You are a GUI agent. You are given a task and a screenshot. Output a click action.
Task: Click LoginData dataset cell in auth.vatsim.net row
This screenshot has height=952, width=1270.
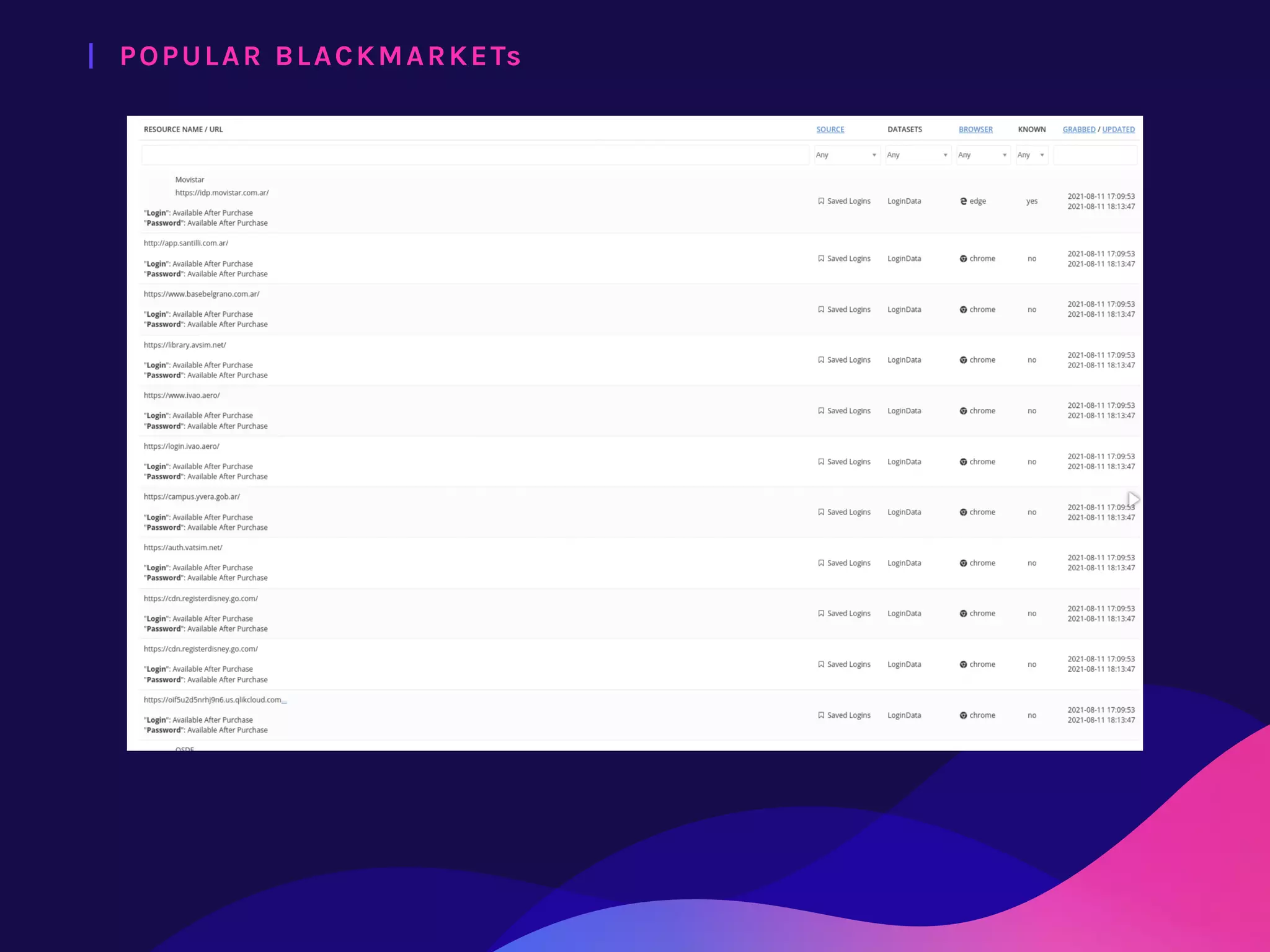point(904,563)
